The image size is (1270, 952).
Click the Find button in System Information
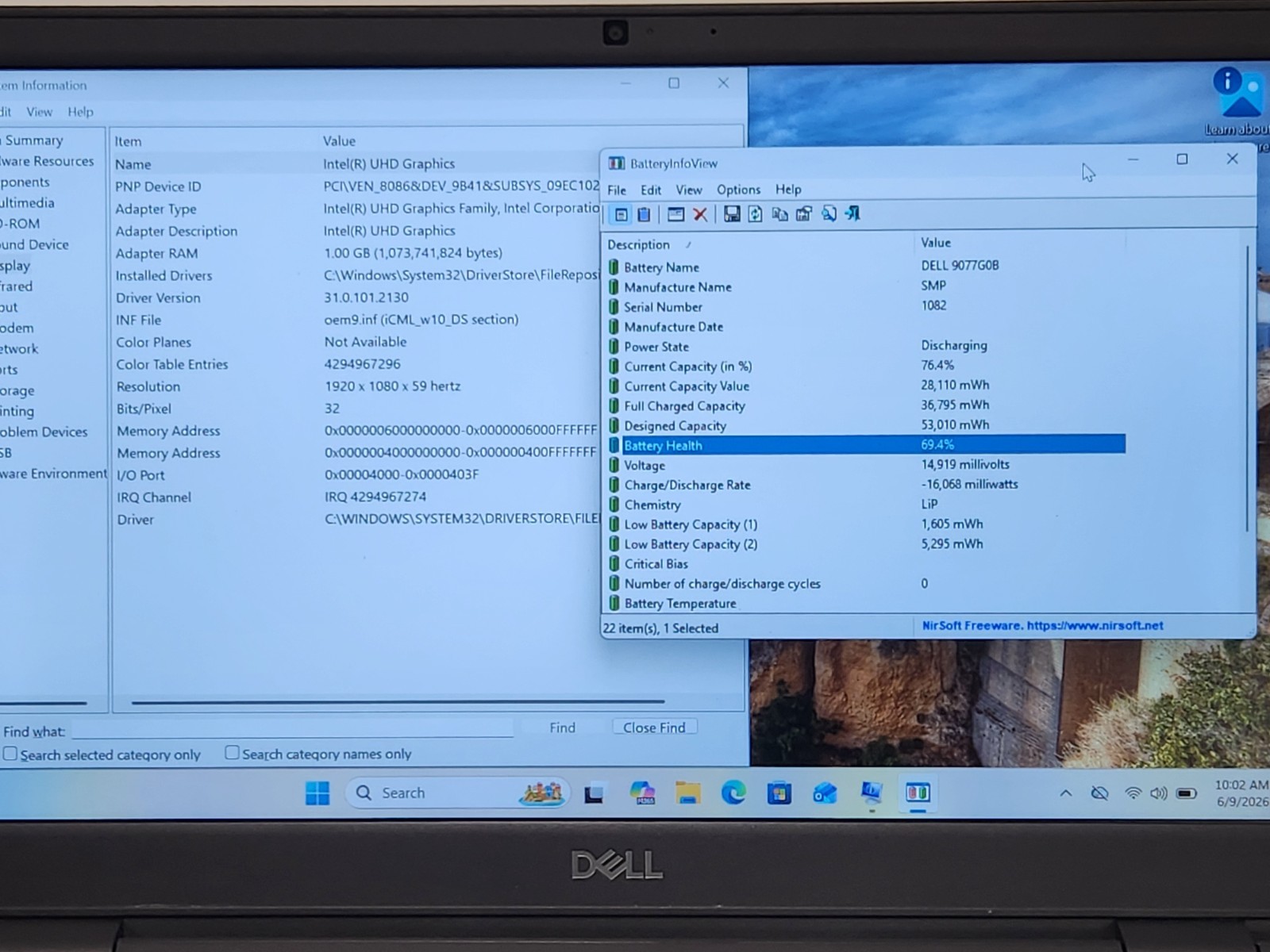(562, 727)
